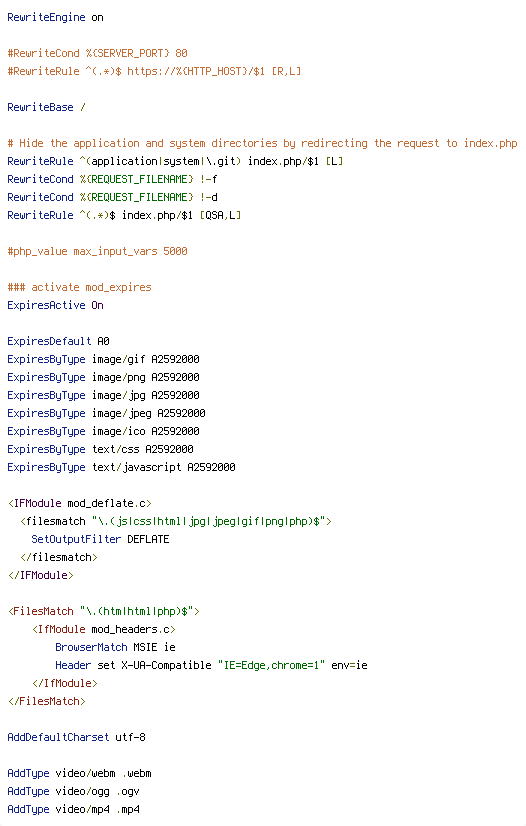Click the ExpiresDefault A0 line
This screenshot has width=526, height=826.
(58, 341)
